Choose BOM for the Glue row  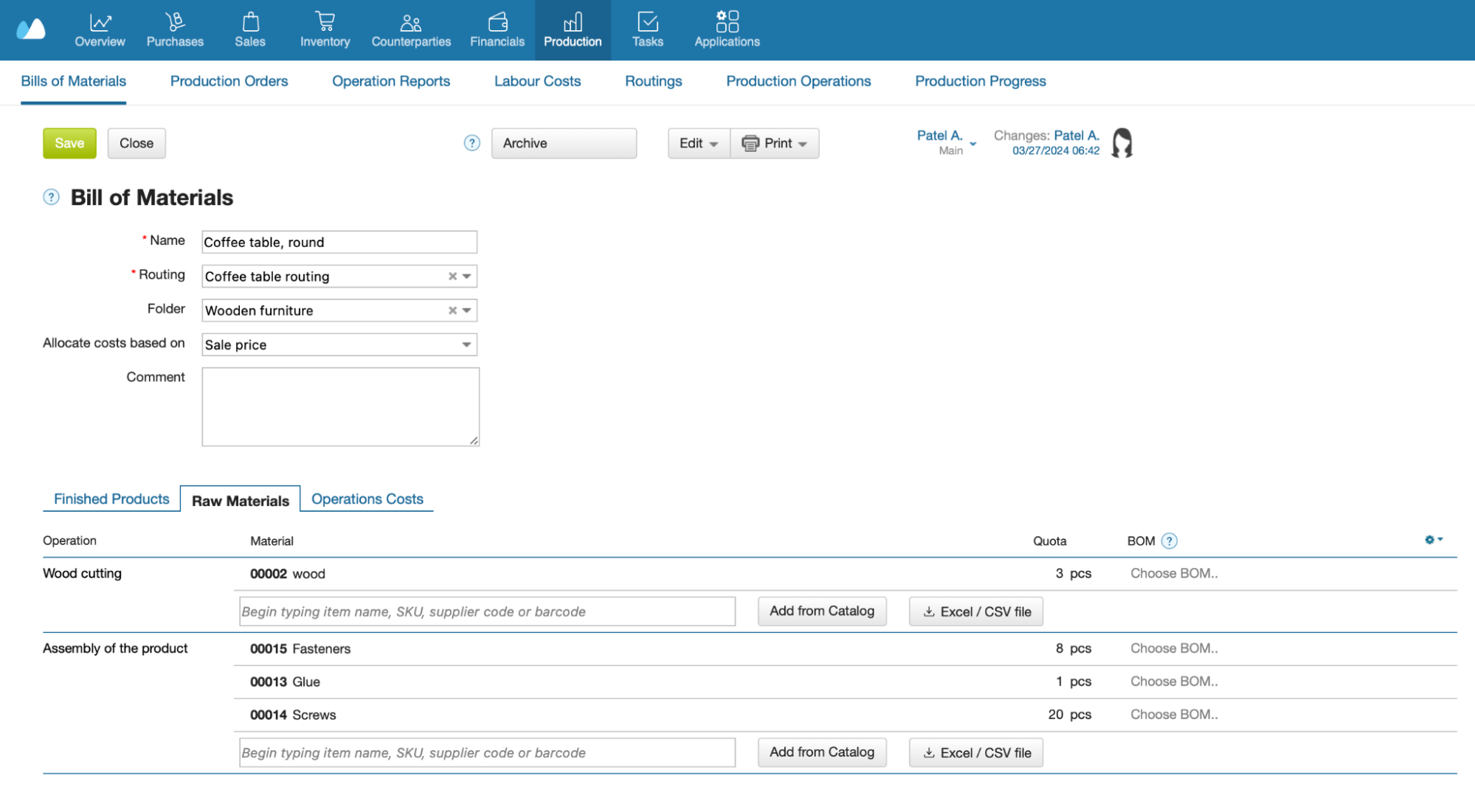tap(1174, 681)
